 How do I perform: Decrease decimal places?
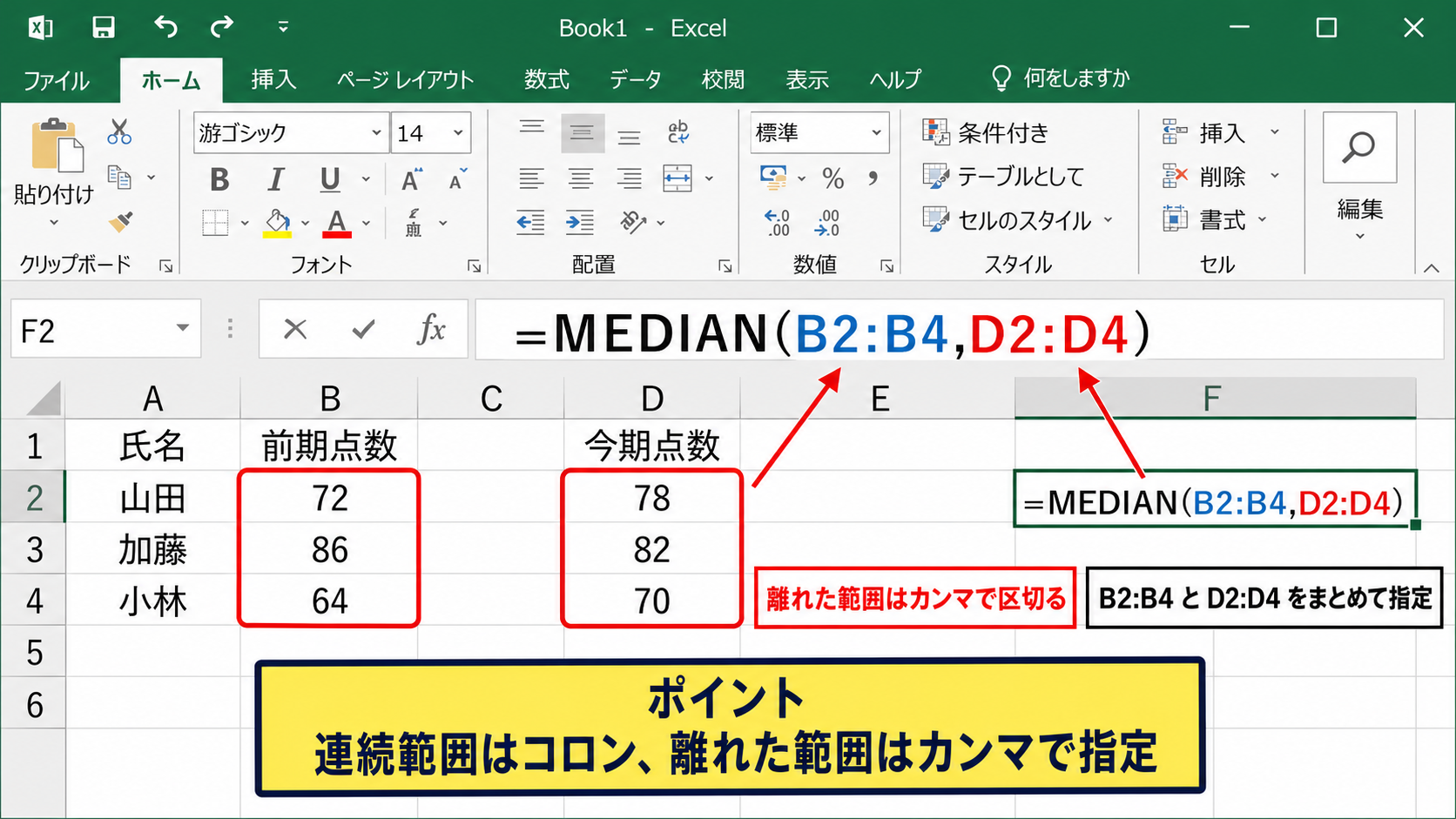click(x=827, y=223)
